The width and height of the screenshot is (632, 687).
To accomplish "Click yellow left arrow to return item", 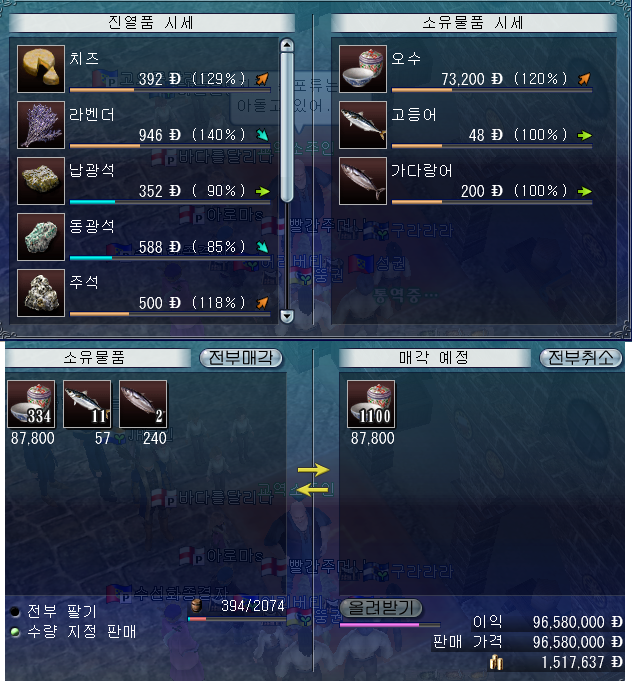I will pyautogui.click(x=312, y=490).
